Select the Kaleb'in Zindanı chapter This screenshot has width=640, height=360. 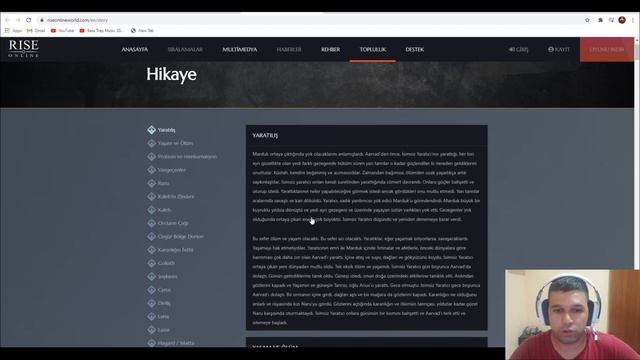(x=176, y=196)
